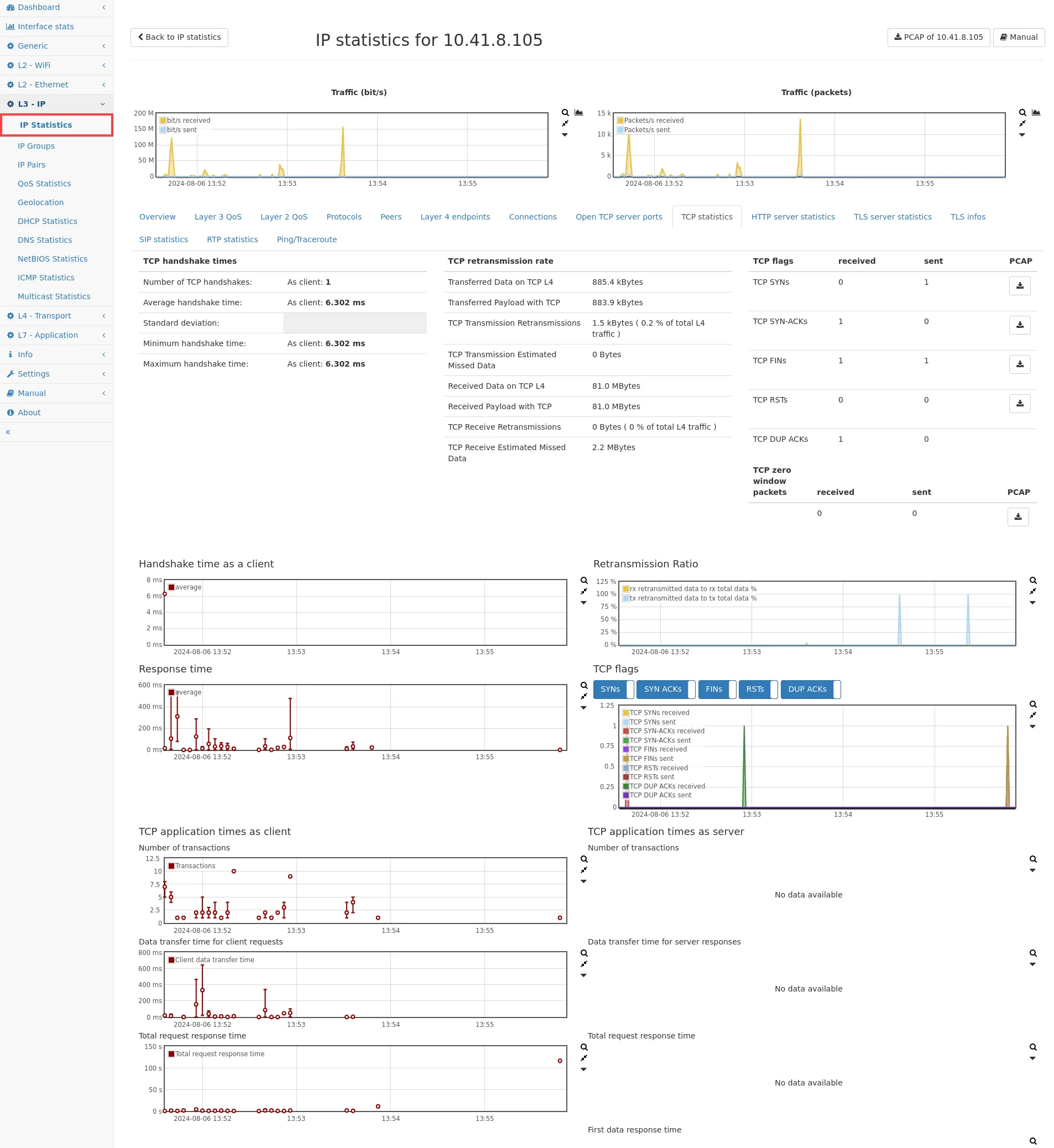Select the Dashboard icon in the sidebar
The height and width of the screenshot is (1148, 1054).
click(11, 7)
